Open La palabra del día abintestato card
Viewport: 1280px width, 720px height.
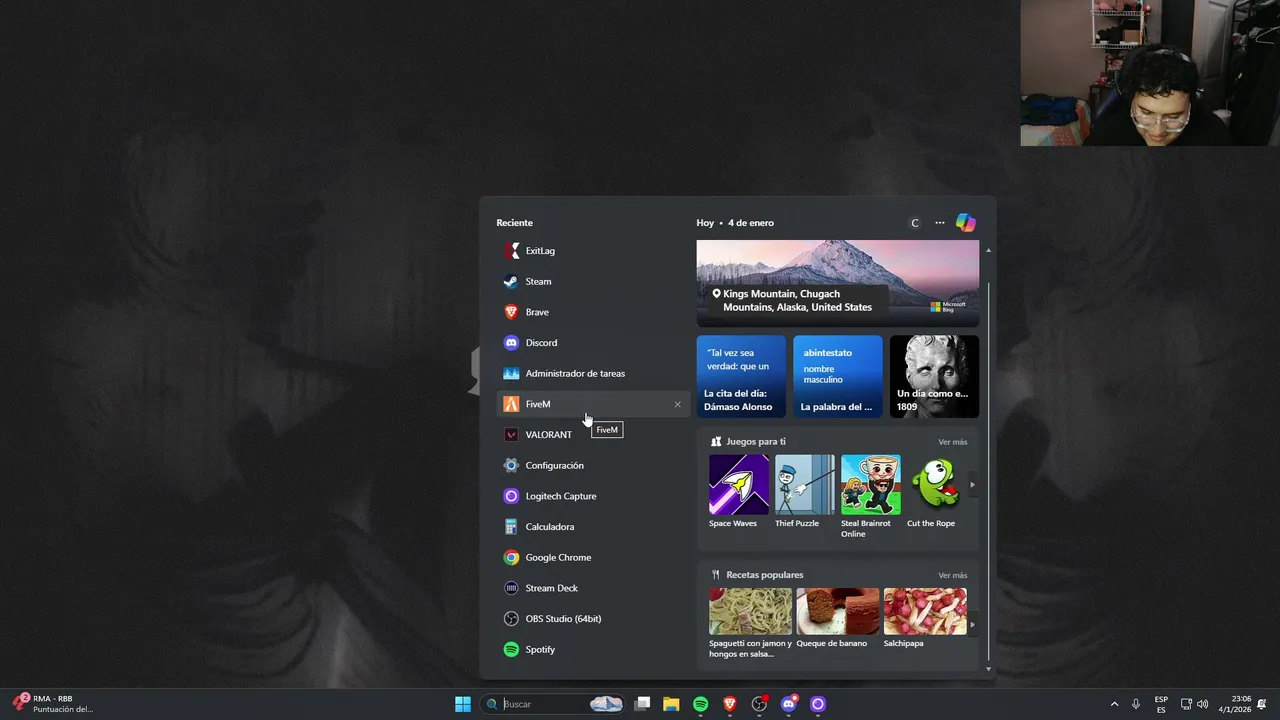click(838, 376)
